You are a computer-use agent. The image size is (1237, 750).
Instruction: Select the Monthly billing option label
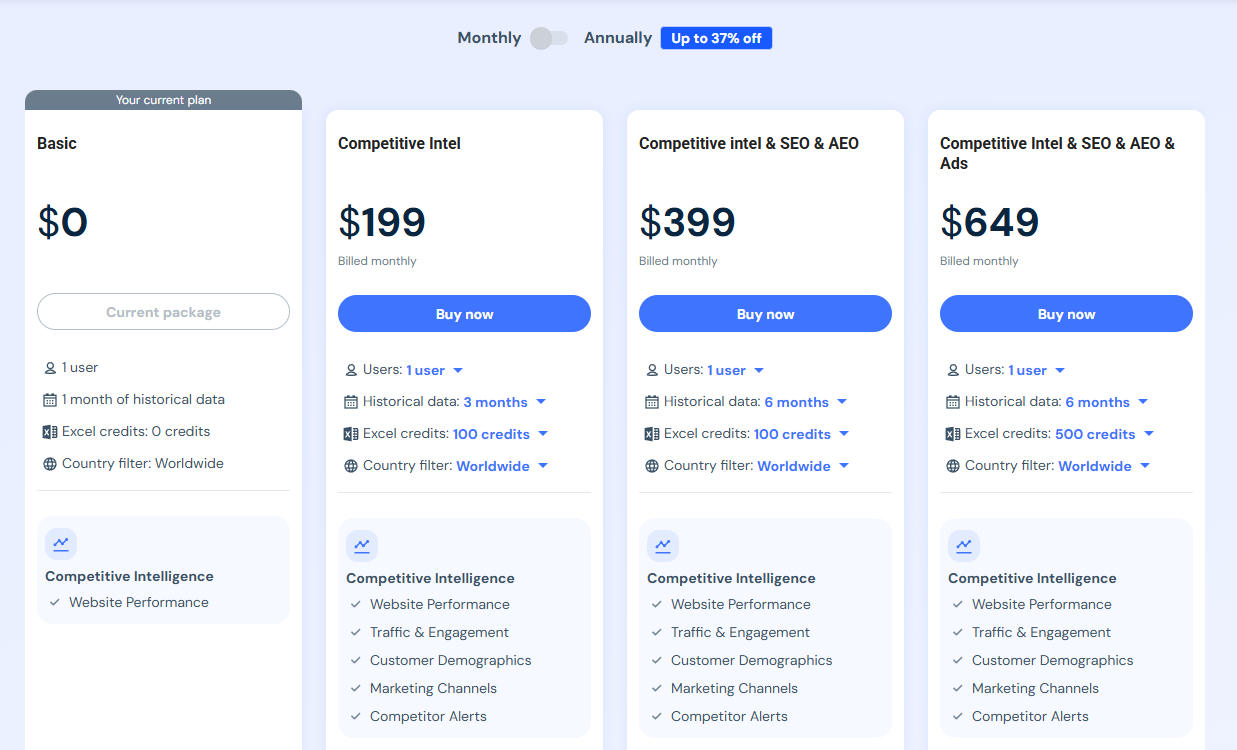[489, 38]
